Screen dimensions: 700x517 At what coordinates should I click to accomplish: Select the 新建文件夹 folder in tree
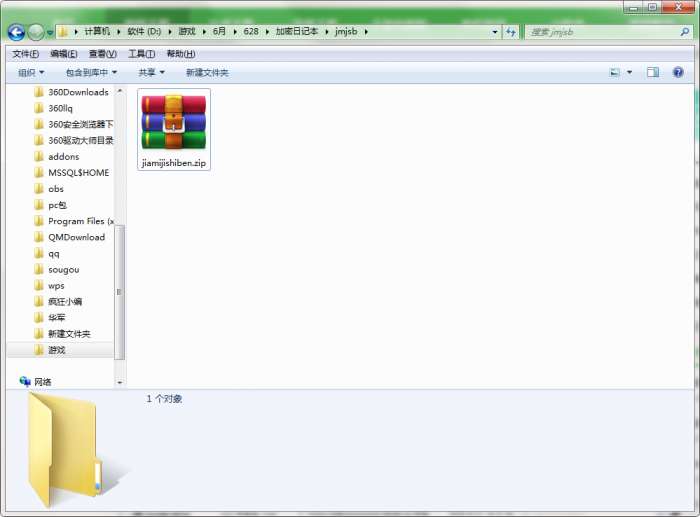pyautogui.click(x=62, y=334)
